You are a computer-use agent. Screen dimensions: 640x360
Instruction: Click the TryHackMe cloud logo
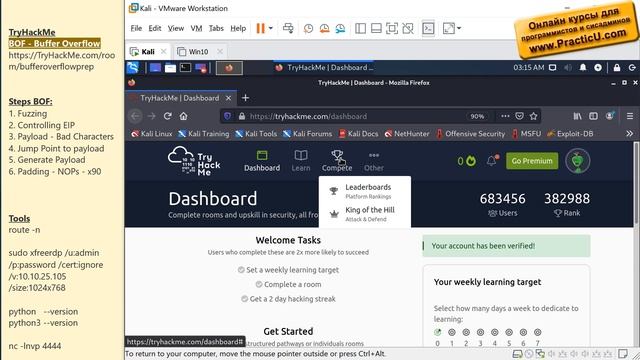coord(194,161)
